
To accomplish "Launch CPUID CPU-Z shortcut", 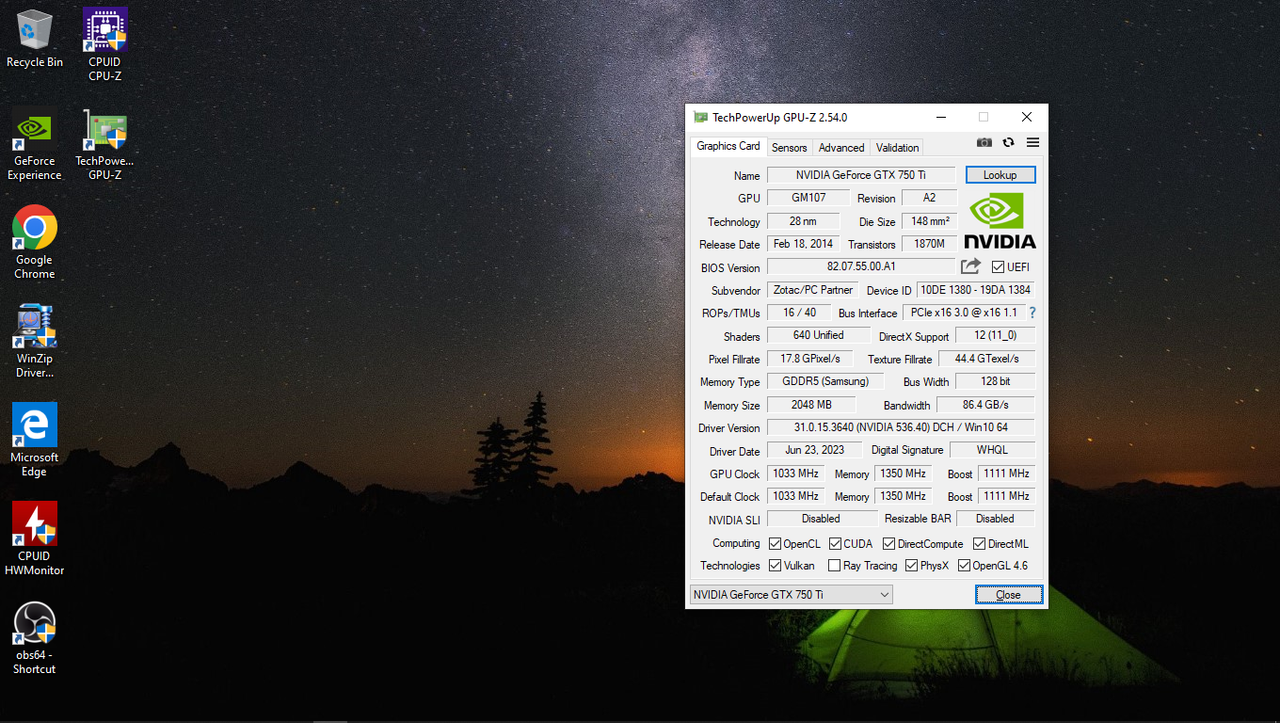I will point(104,43).
